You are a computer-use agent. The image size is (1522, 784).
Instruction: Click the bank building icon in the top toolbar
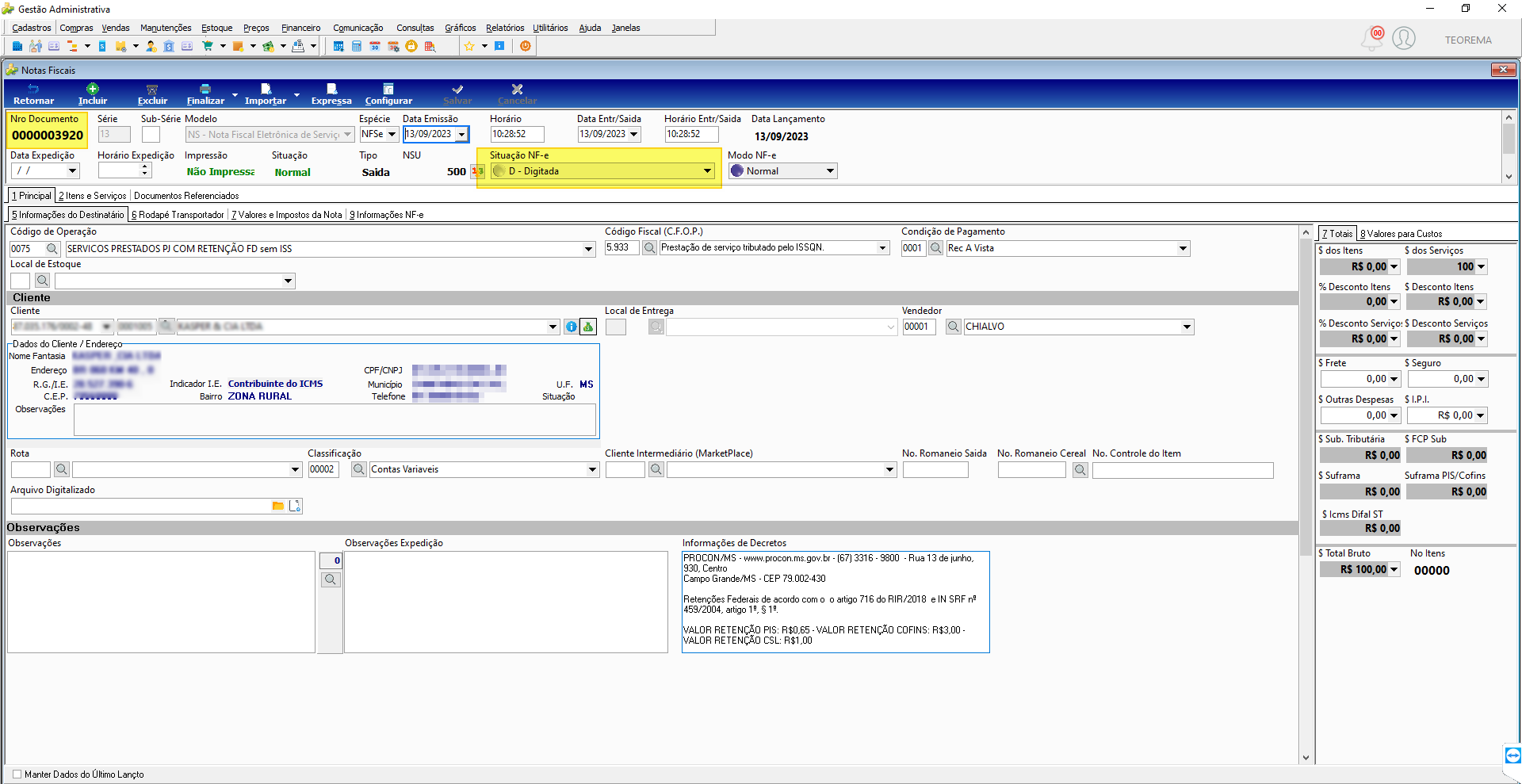[x=169, y=46]
